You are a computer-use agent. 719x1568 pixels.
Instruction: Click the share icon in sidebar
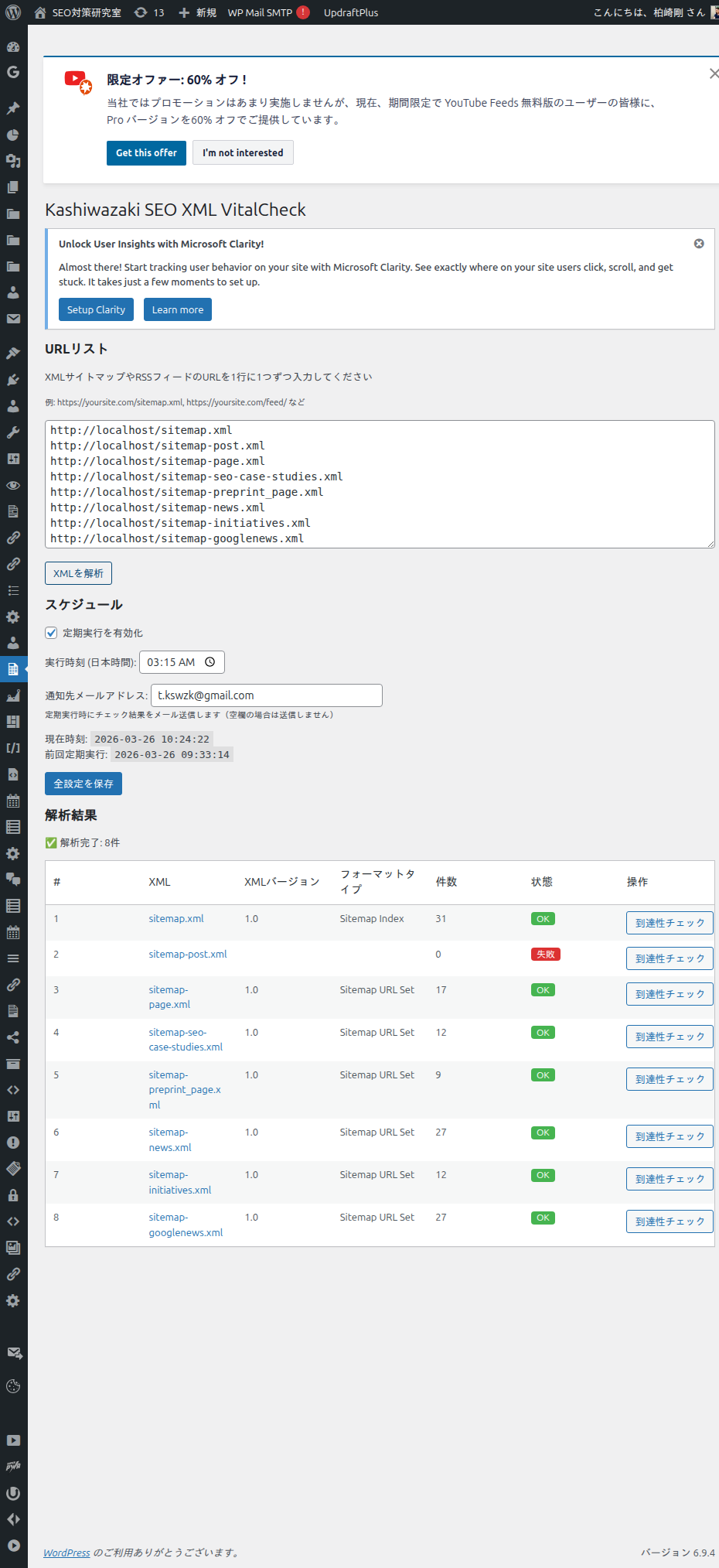tap(13, 1037)
